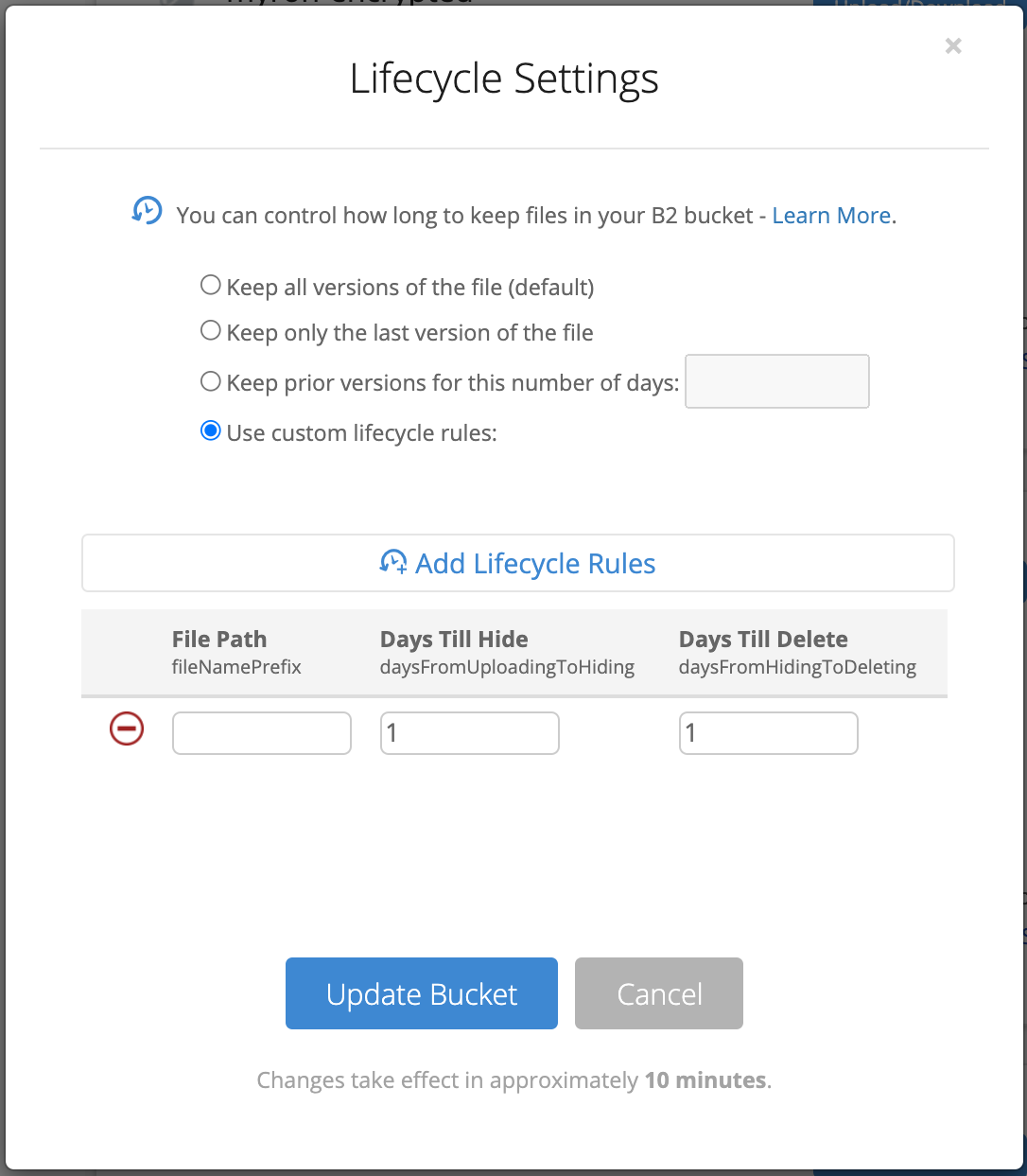Click the Lifecycle Settings dialog title
The height and width of the screenshot is (1176, 1027).
tap(504, 79)
